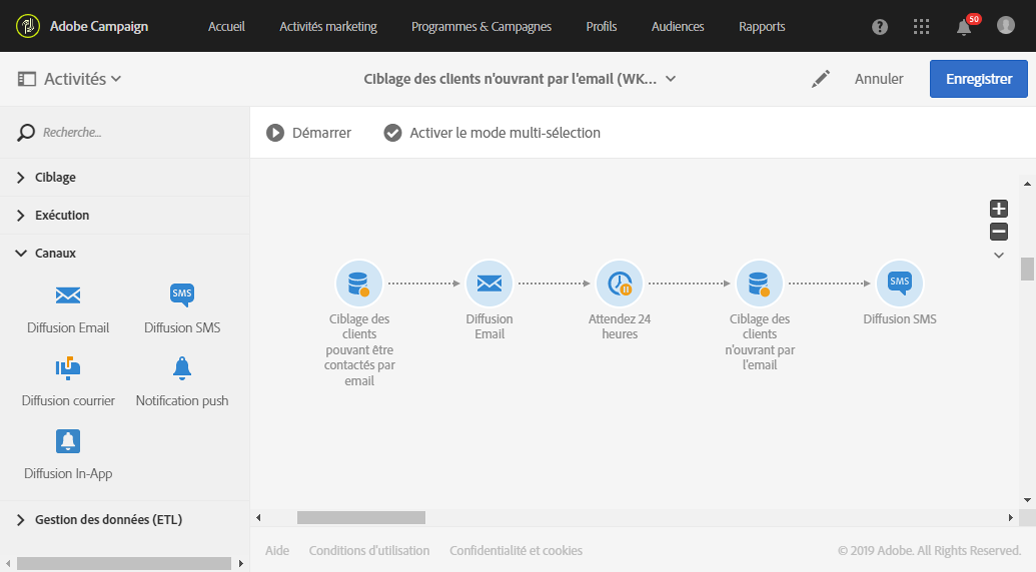
Task: Open the notifications bell in the header
Action: pos(964,27)
